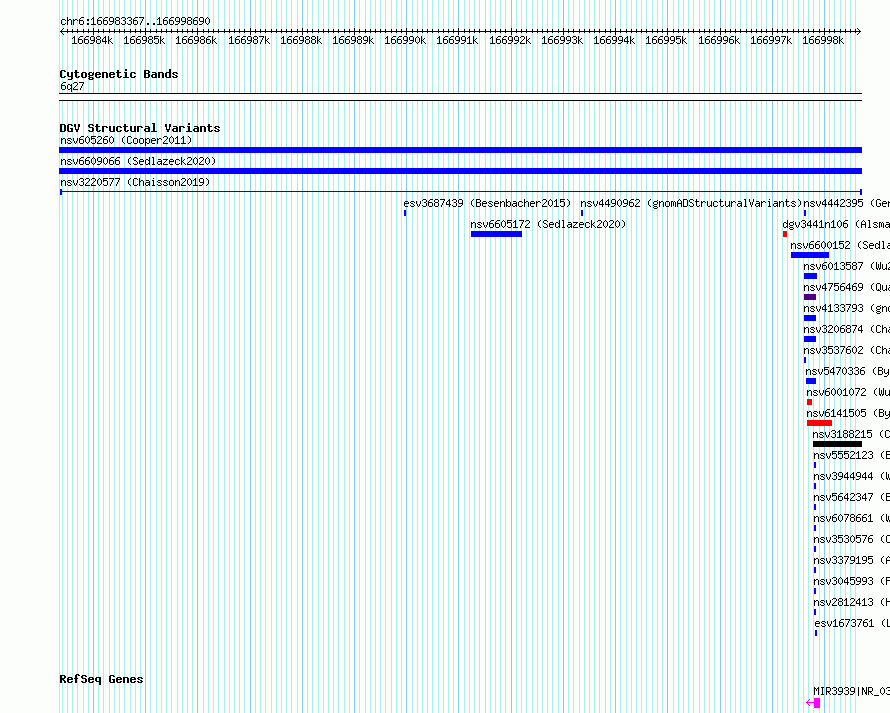Open the nsv3379195 variant label

pos(851,560)
